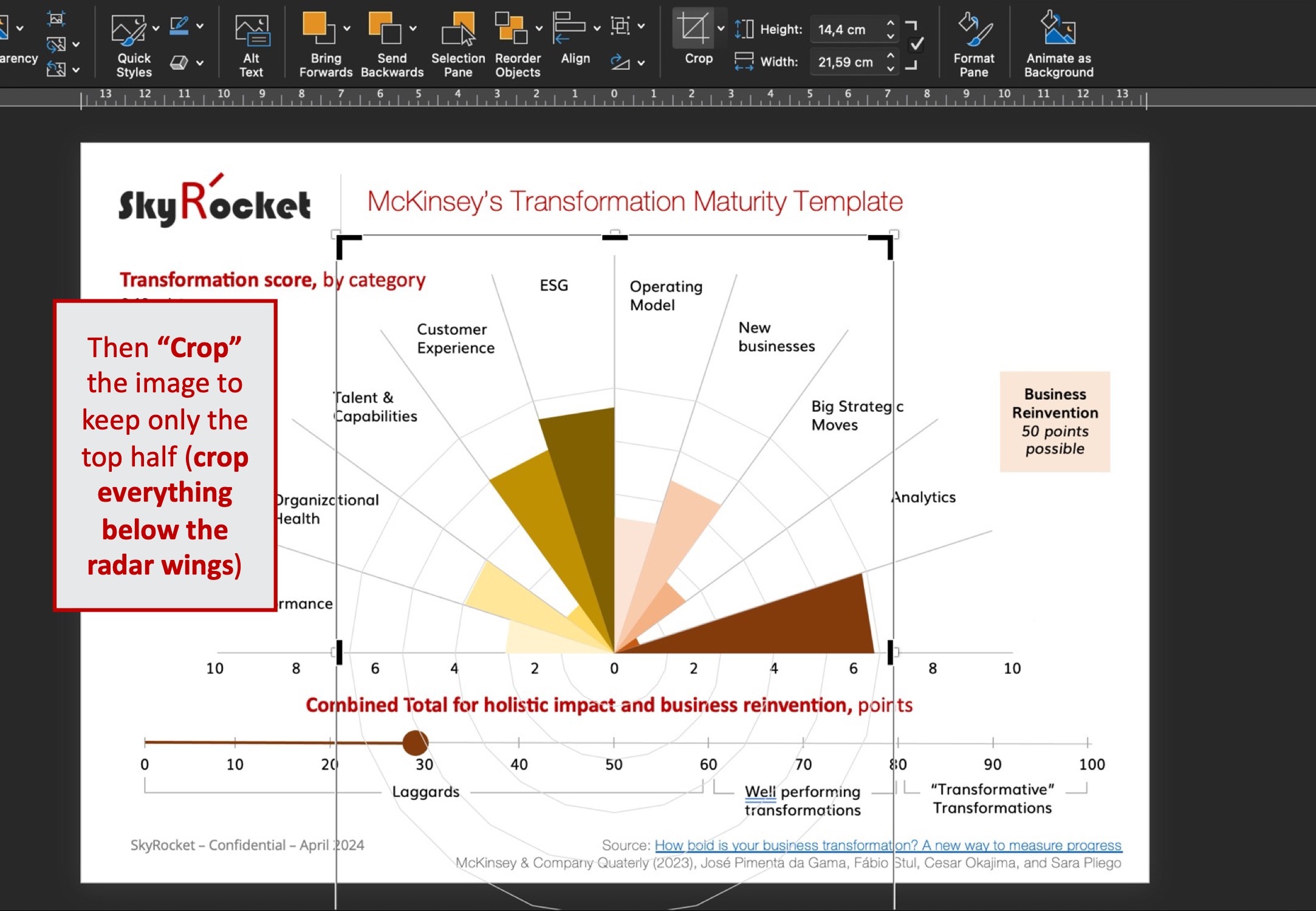This screenshot has width=1316, height=911.
Task: Click Send Backwards icon
Action: [x=385, y=29]
